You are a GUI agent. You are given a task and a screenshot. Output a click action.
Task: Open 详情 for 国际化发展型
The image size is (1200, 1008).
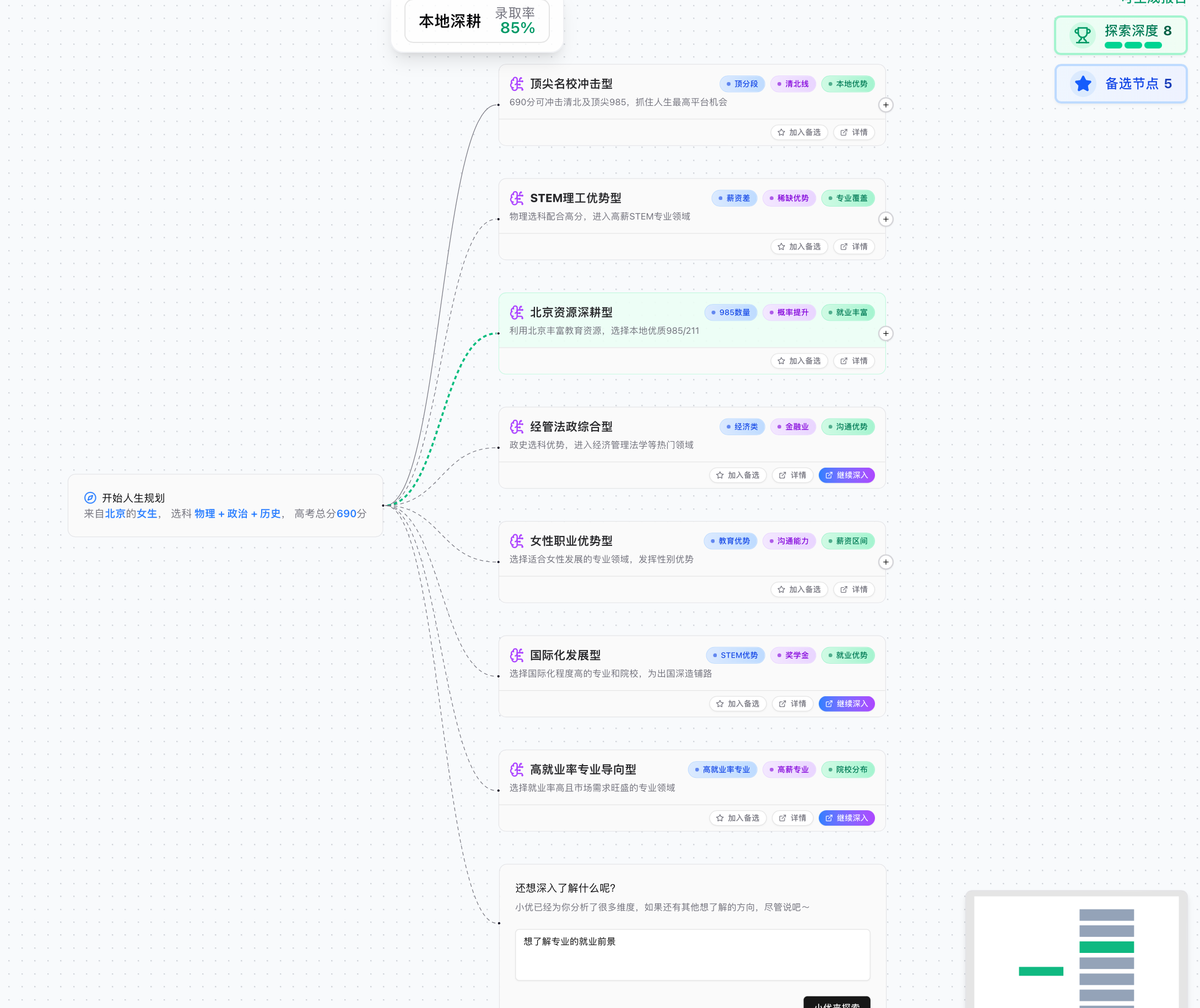(793, 704)
